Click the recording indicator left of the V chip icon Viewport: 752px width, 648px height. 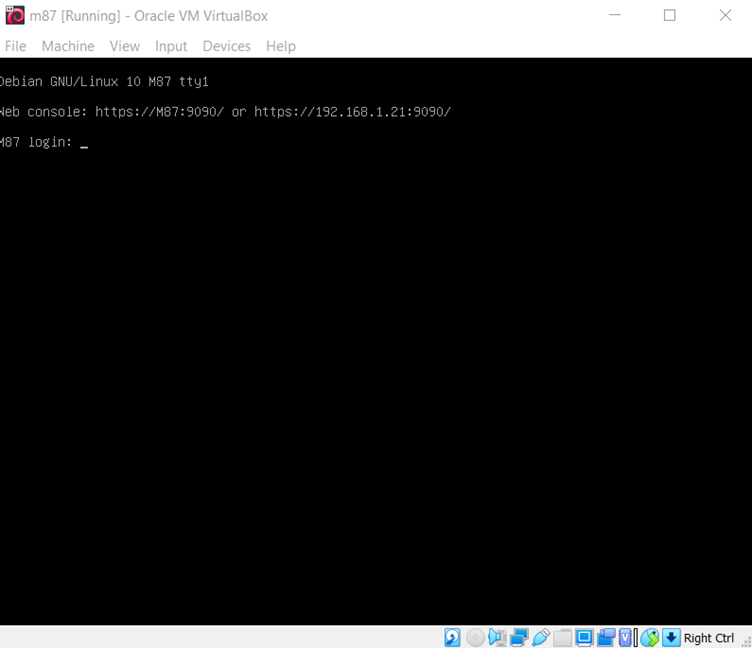coord(606,637)
